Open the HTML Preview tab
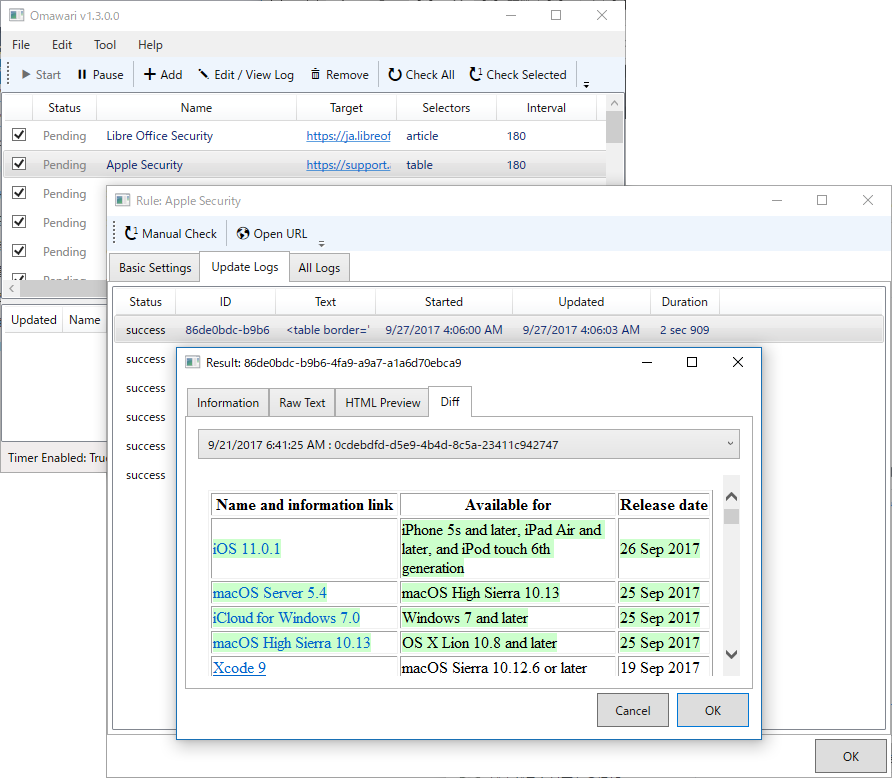Screen dimensions: 892x778 pos(382,403)
